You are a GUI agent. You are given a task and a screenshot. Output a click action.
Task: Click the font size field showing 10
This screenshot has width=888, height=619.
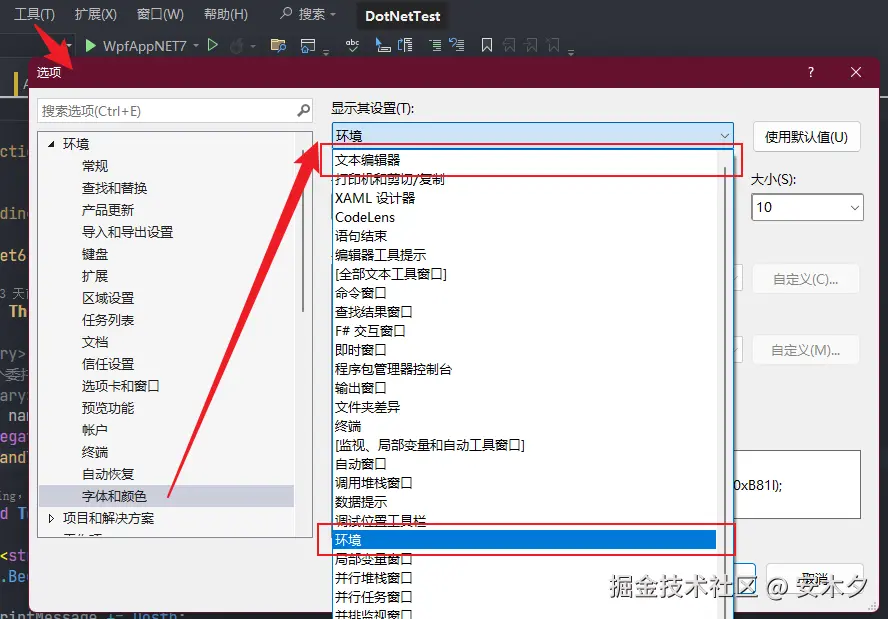pos(807,207)
